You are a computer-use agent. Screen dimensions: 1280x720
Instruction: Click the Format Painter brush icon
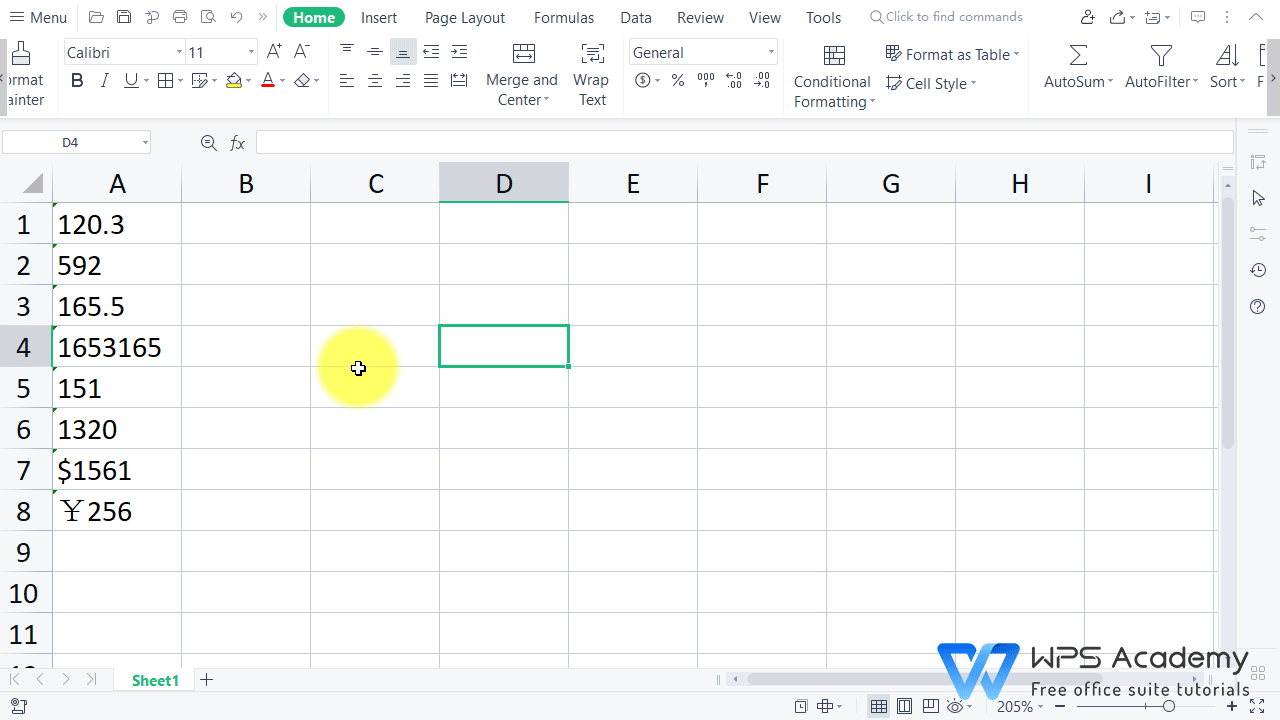[x=20, y=54]
